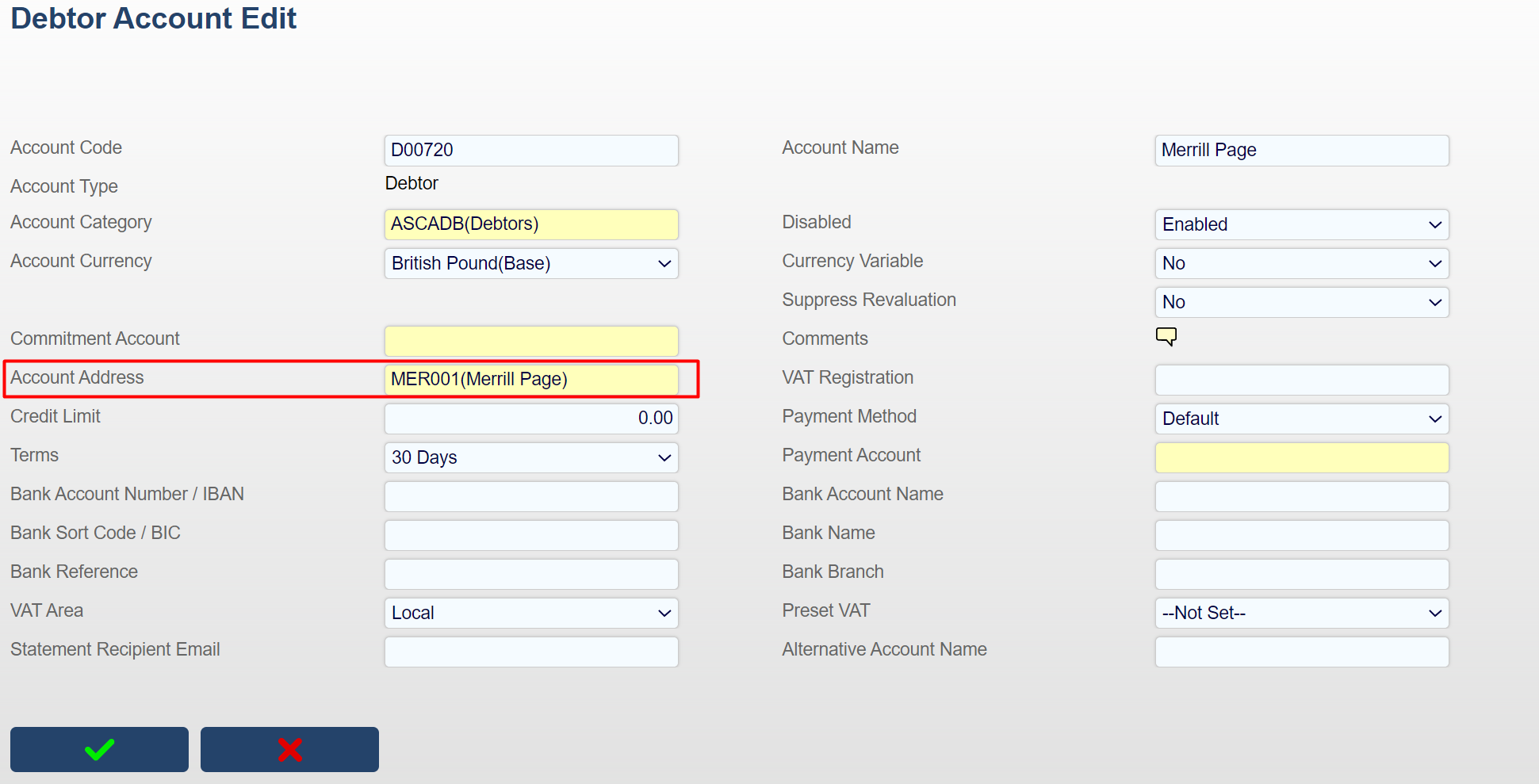Select the Account Category lookup field
Image resolution: width=1539 pixels, height=784 pixels.
tap(530, 224)
